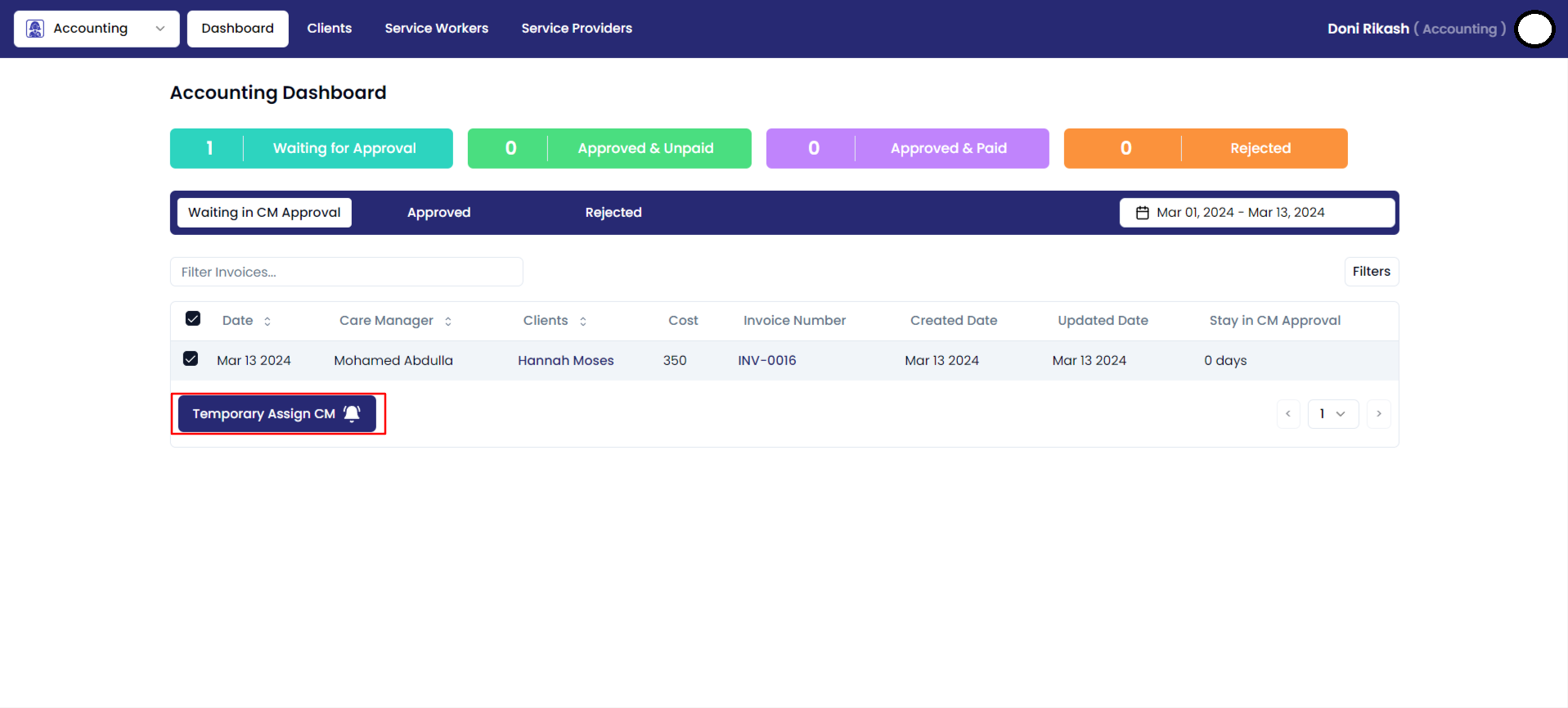Uncheck the INV-0016 invoice row checkbox
Image resolution: width=1568 pixels, height=708 pixels.
[191, 359]
